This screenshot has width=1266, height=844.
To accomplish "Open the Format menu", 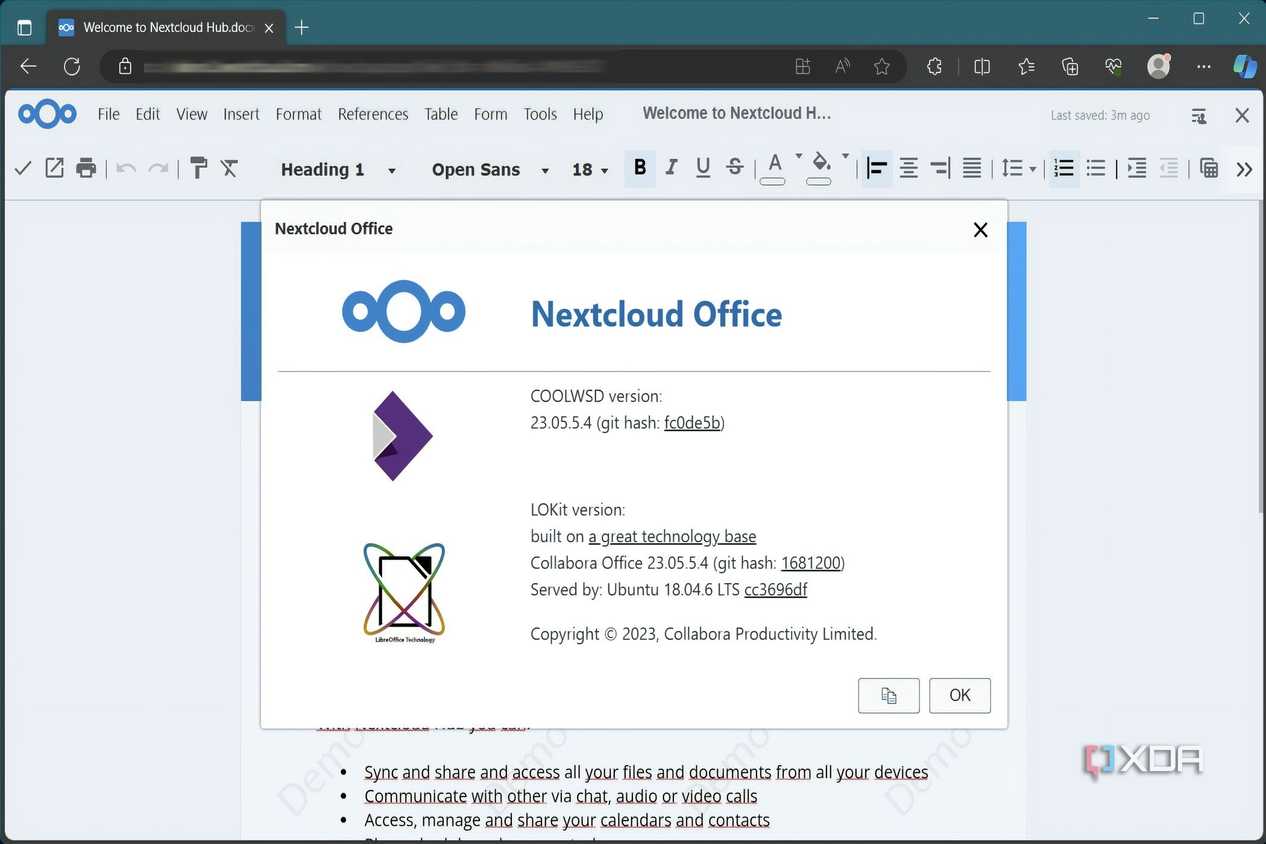I will pos(299,114).
